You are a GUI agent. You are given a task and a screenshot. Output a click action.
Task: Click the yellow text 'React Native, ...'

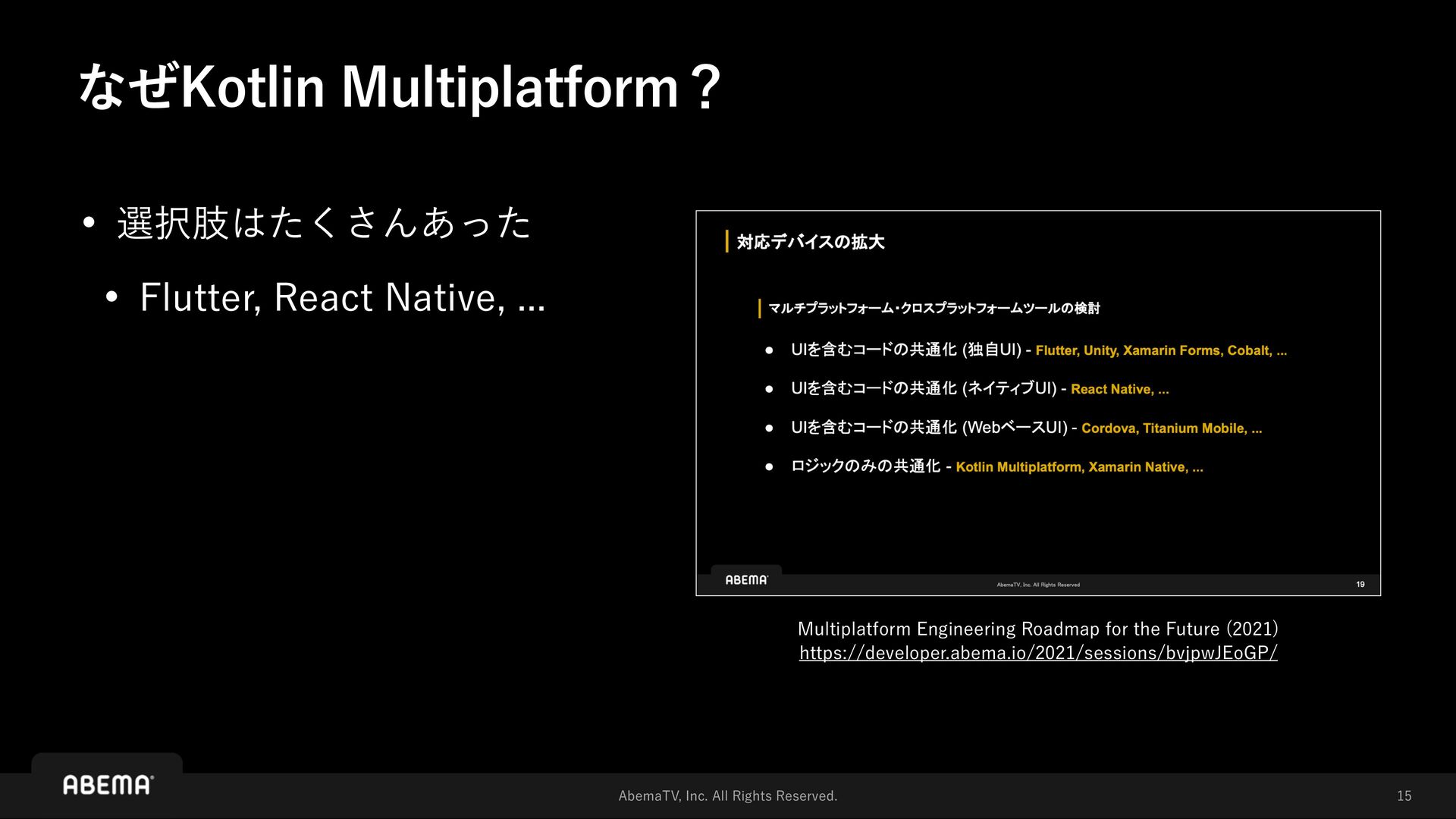[x=1120, y=389]
